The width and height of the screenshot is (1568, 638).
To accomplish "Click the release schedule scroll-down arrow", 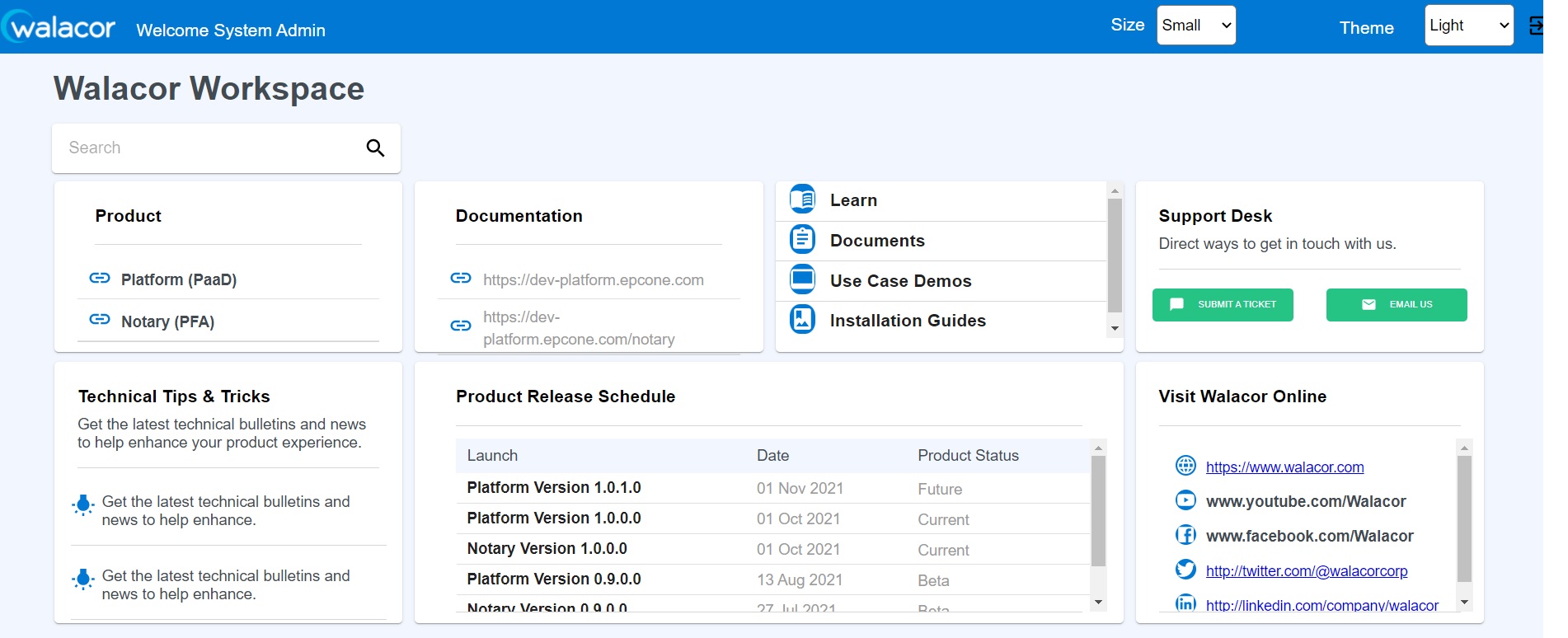I will tap(1098, 603).
